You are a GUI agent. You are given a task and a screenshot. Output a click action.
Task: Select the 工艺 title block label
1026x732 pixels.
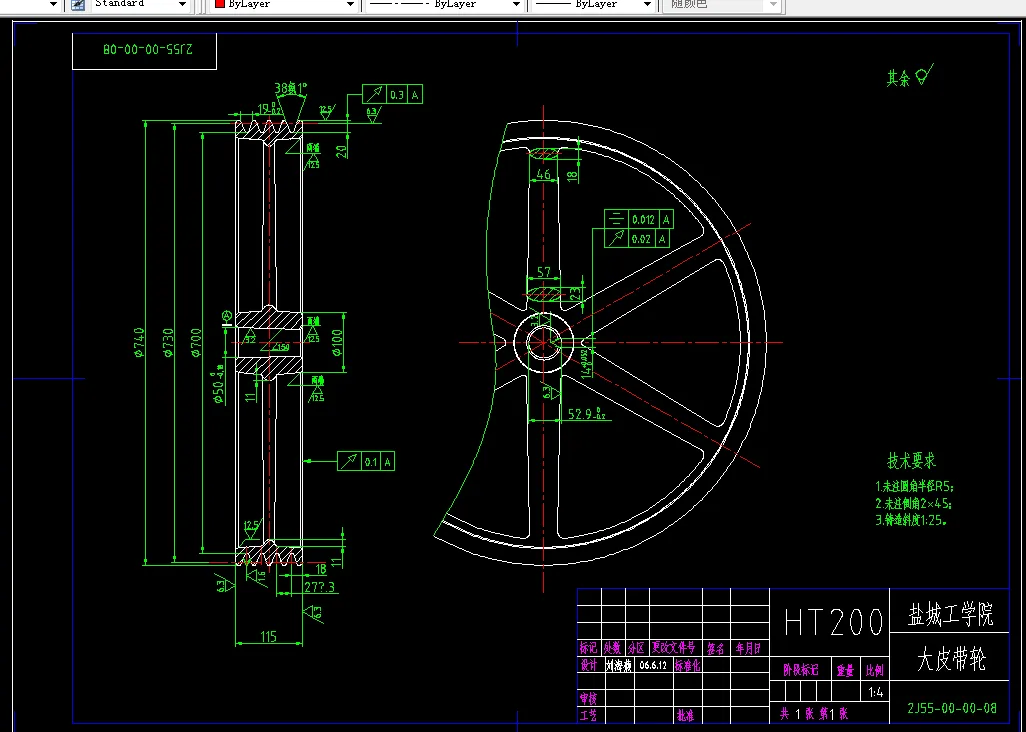[x=588, y=716]
